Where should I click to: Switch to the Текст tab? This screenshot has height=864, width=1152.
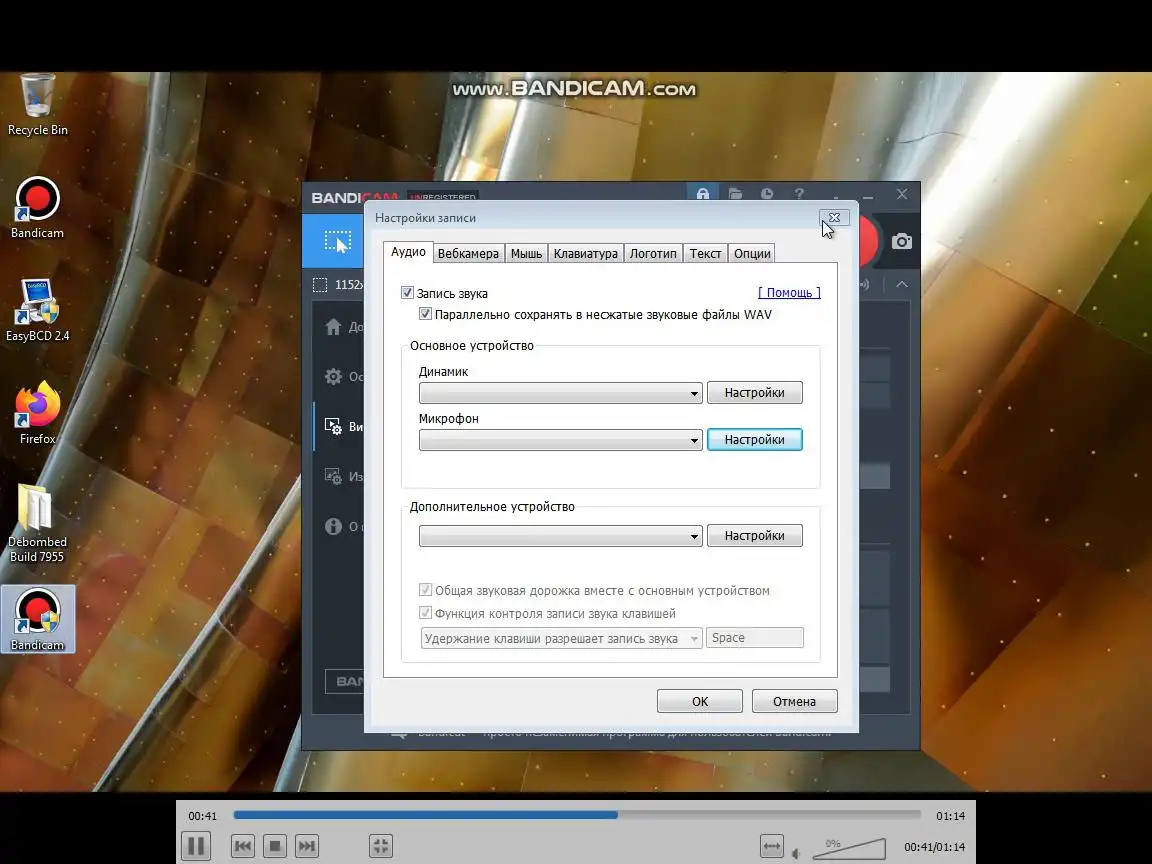[705, 253]
